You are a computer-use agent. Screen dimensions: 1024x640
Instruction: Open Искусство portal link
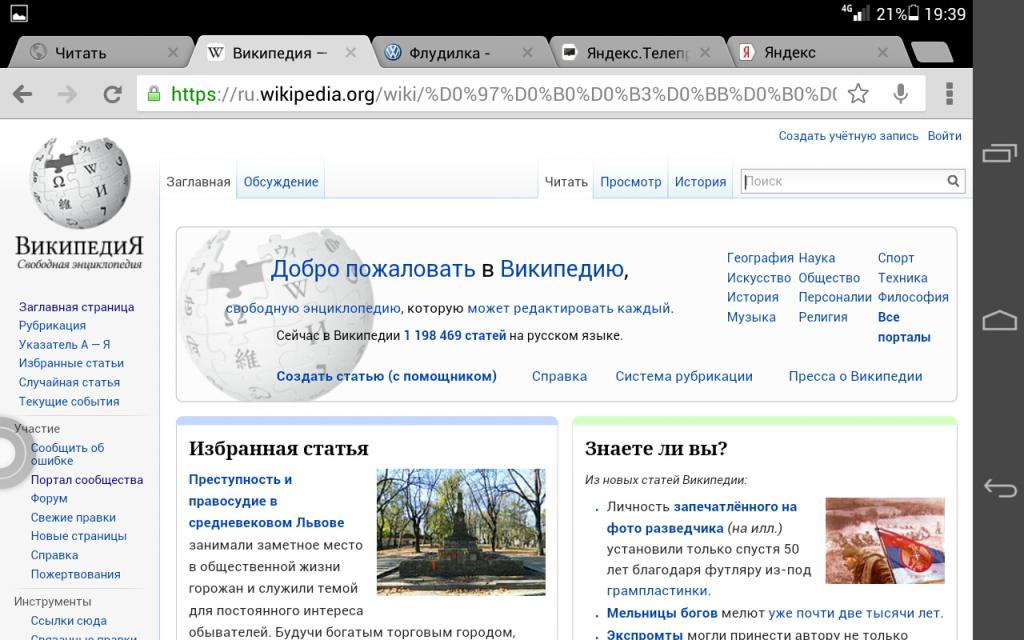[x=758, y=278]
